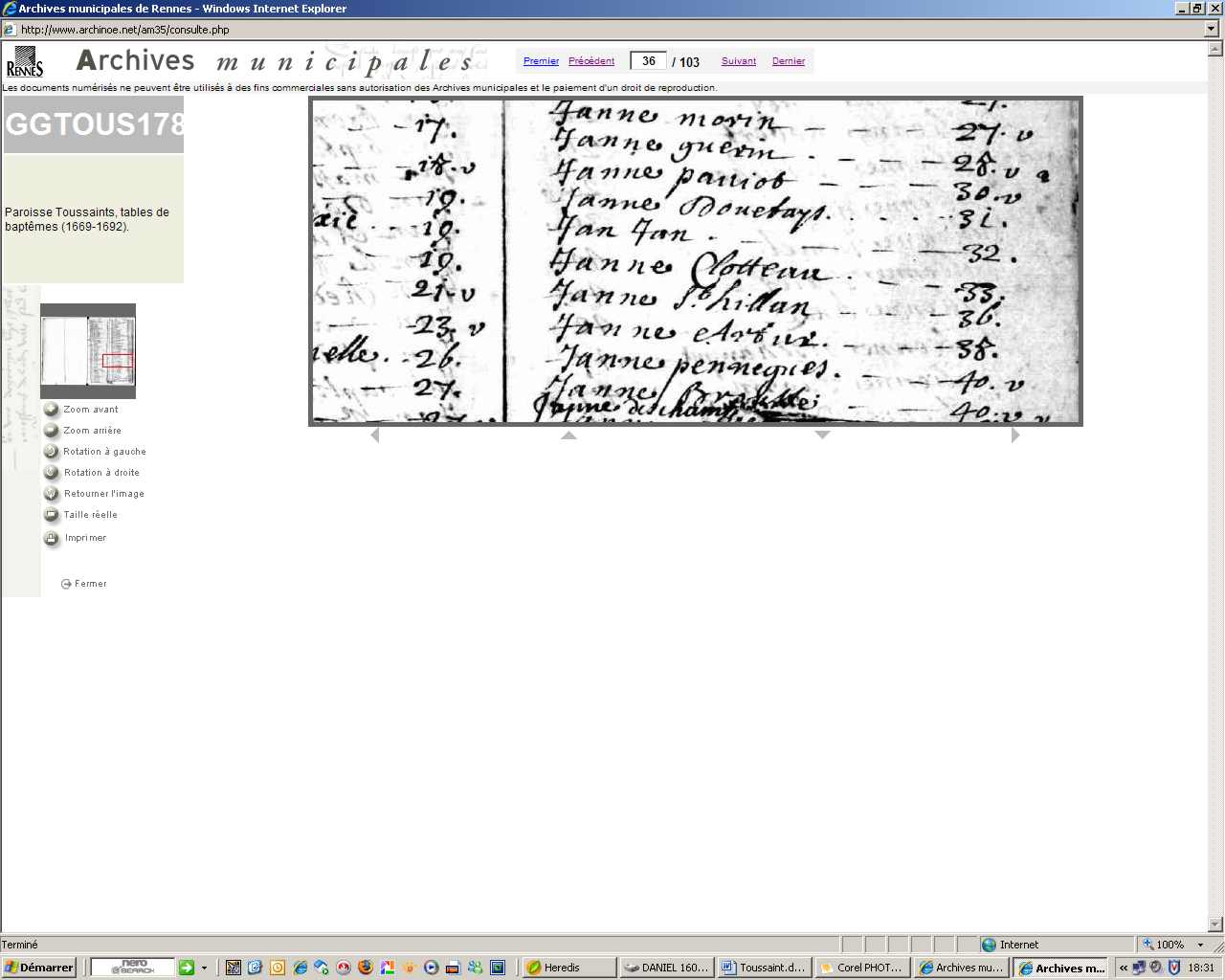Screen dimensions: 1225x980
Task: Rotate image right with Rotation à droite icon
Action: click(x=52, y=473)
